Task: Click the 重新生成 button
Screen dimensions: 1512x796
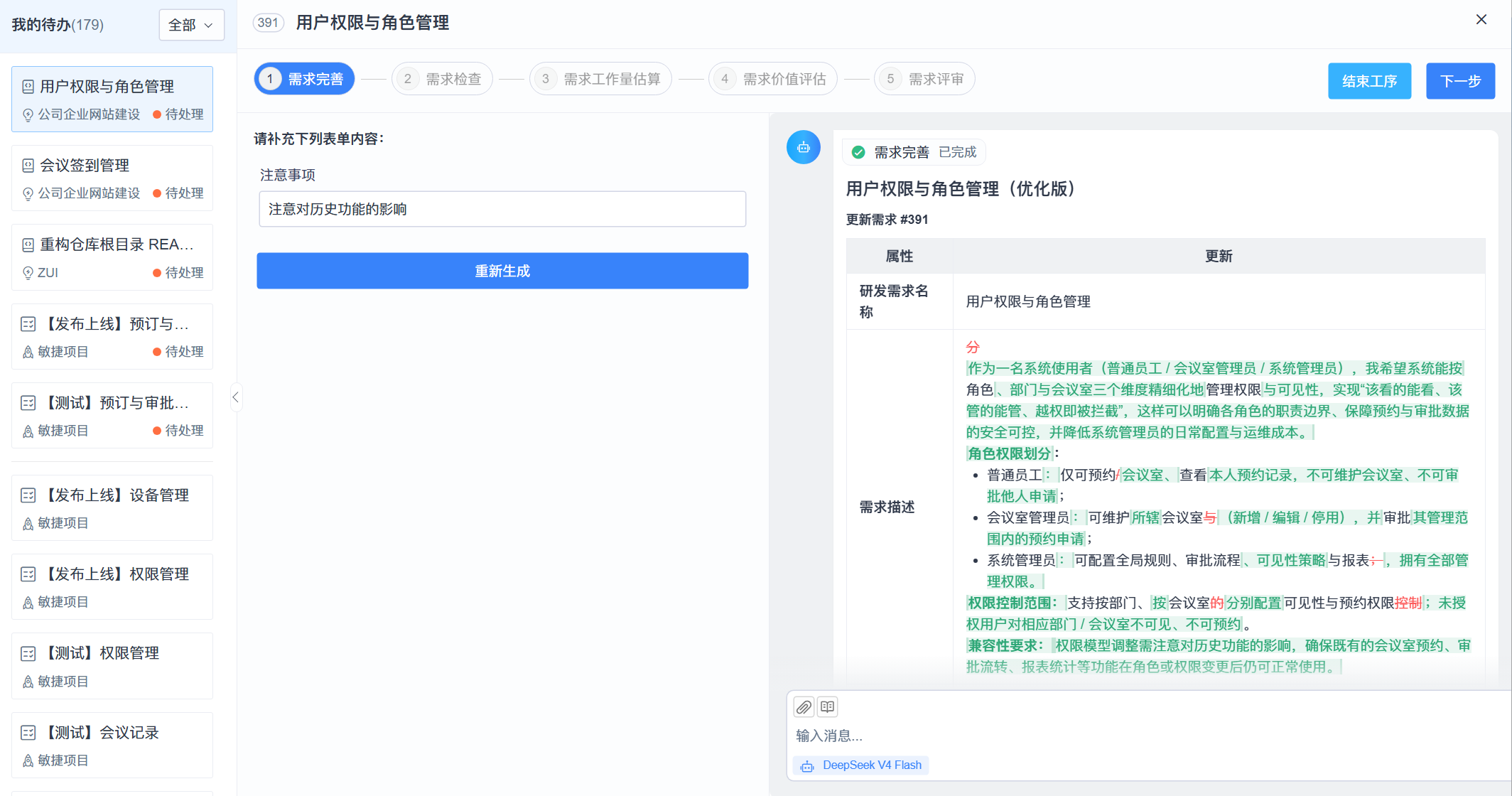Action: click(502, 271)
